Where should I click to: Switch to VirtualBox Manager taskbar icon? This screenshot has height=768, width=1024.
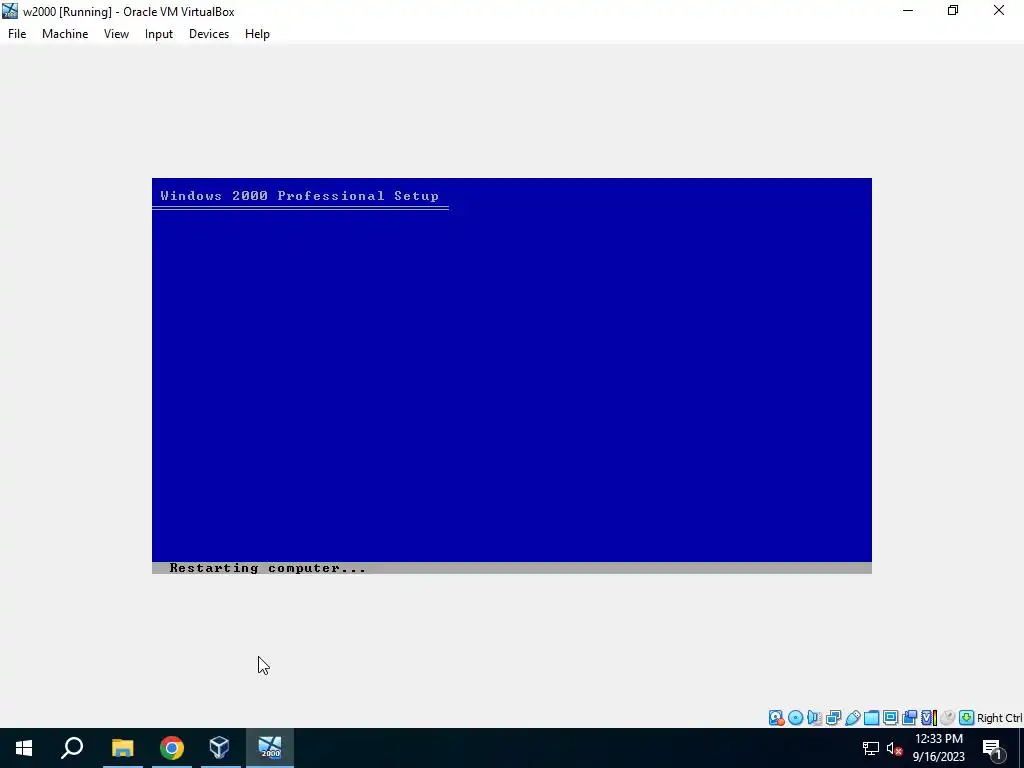220,748
